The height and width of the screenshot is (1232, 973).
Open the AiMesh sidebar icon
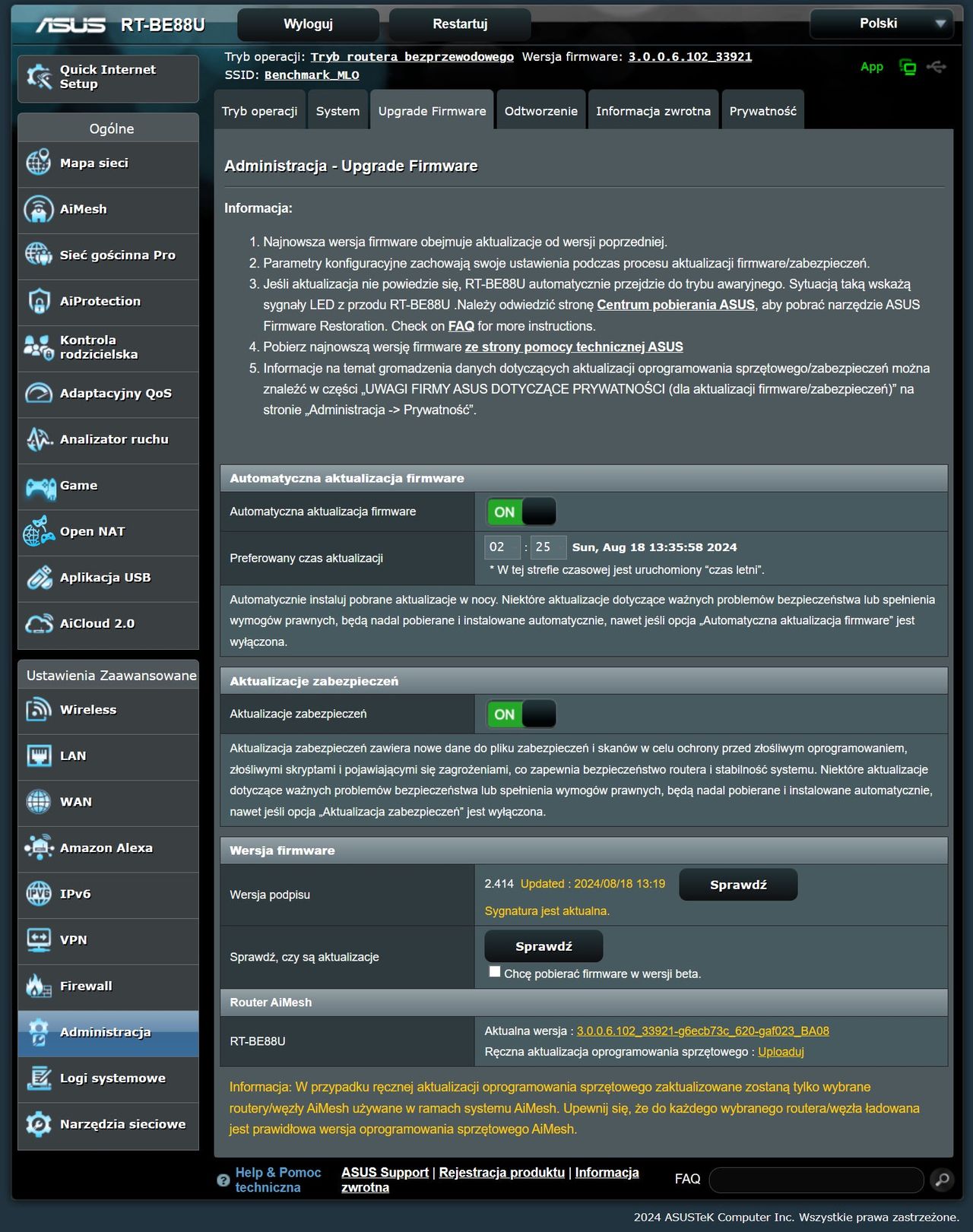pyautogui.click(x=39, y=209)
